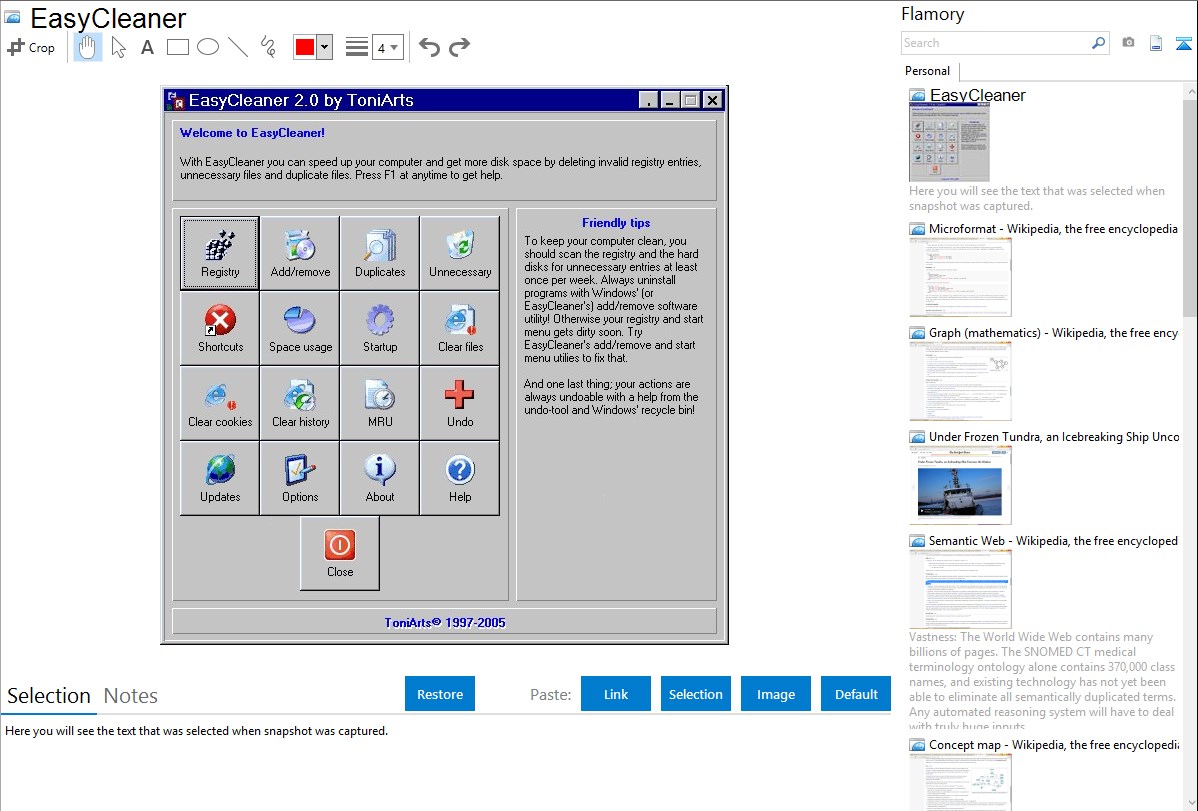Click the camera snapshot icon
The height and width of the screenshot is (811, 1198).
click(x=1128, y=43)
